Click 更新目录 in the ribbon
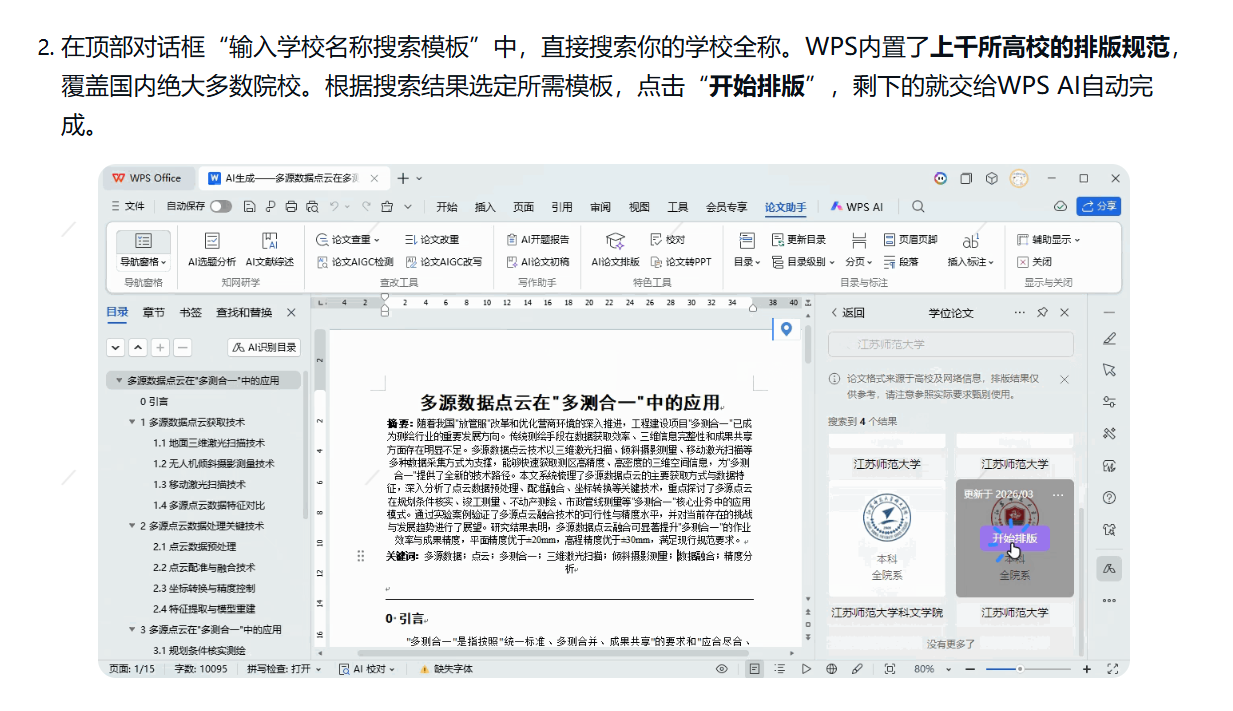The height and width of the screenshot is (711, 1233). click(x=800, y=240)
